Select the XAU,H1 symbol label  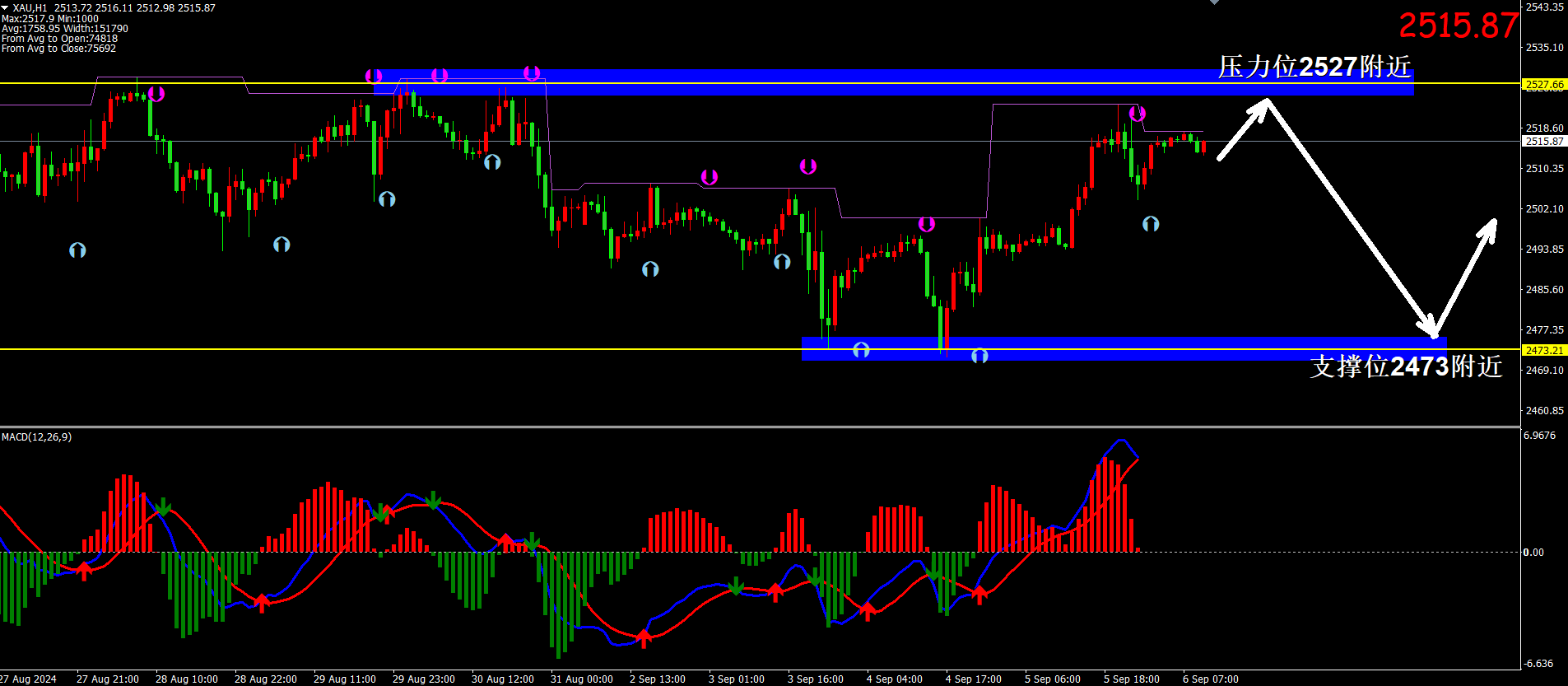click(30, 8)
